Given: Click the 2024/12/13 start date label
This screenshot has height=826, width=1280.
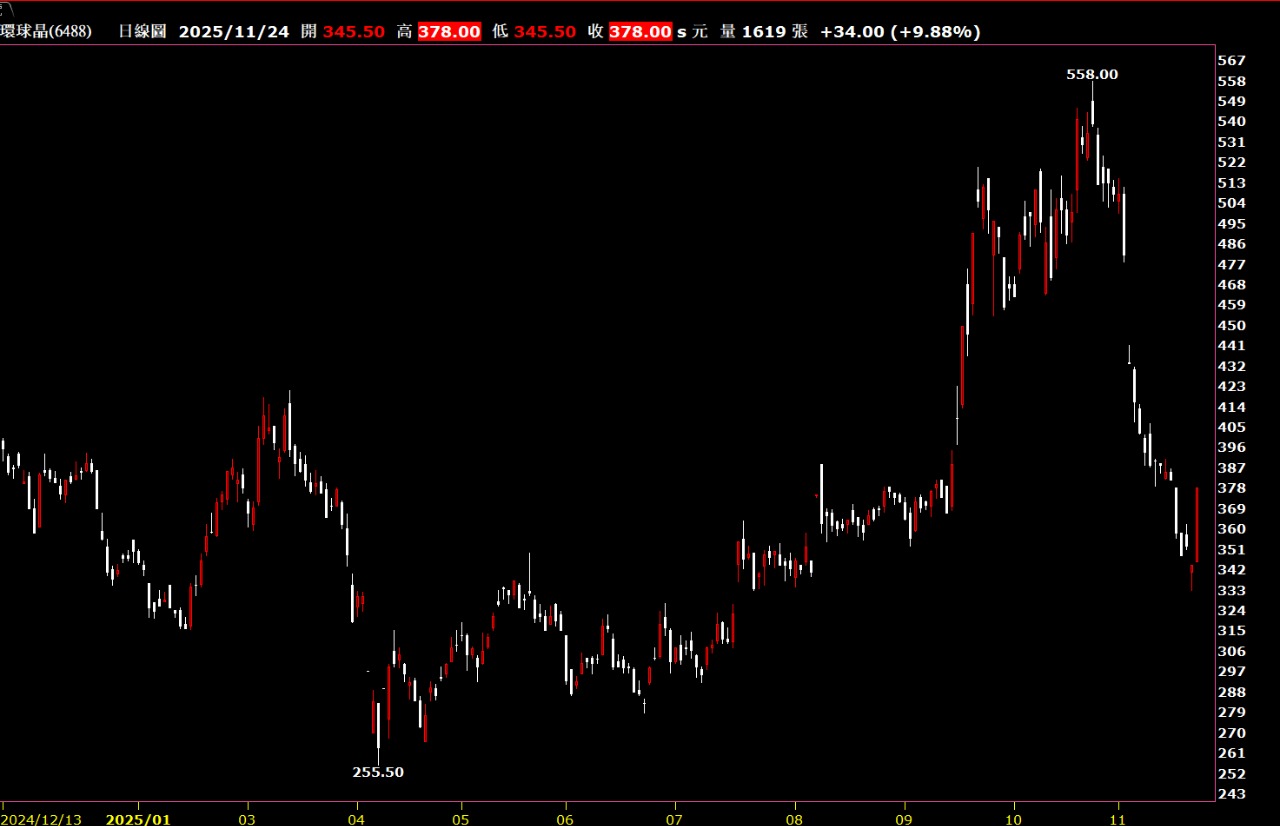Looking at the screenshot, I should pos(43,819).
